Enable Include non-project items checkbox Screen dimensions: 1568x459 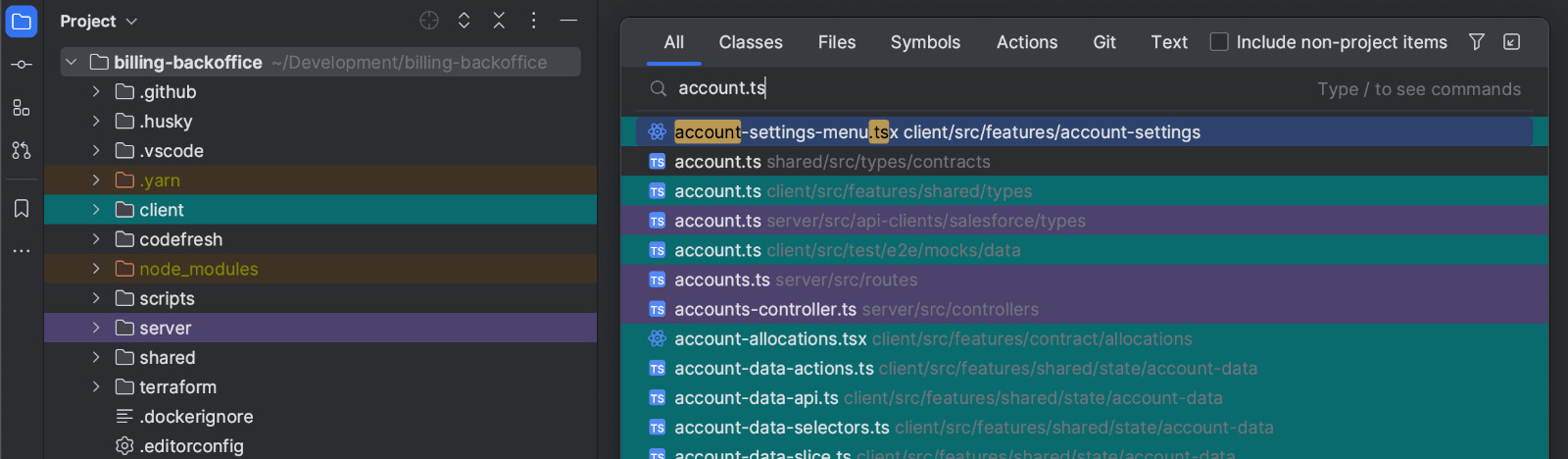pyautogui.click(x=1219, y=42)
